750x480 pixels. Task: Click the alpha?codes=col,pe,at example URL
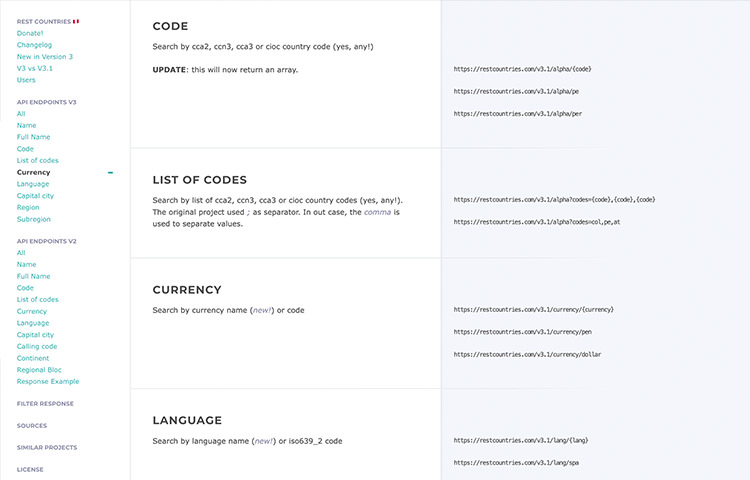[x=537, y=222]
